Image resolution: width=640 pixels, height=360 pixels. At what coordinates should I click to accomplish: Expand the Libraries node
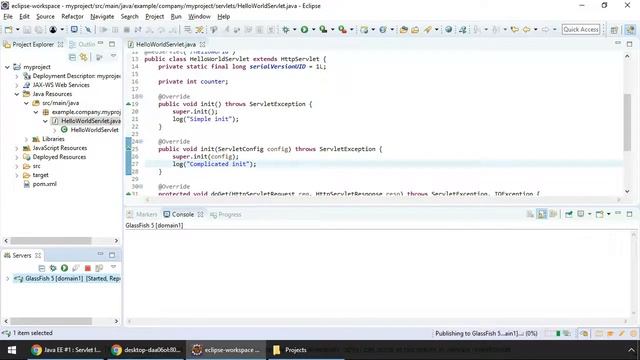coord(26,139)
